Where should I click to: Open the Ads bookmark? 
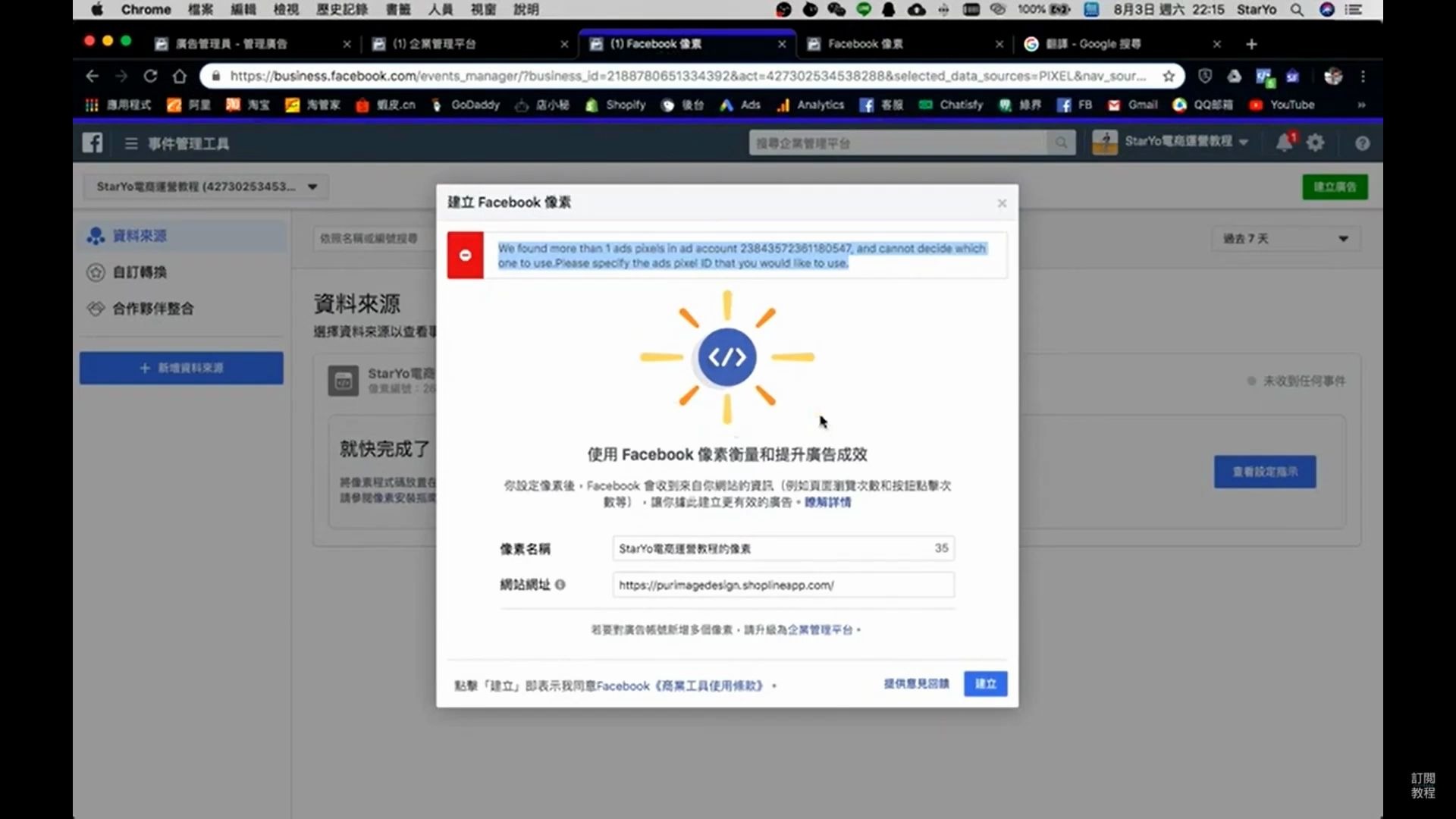pos(740,105)
